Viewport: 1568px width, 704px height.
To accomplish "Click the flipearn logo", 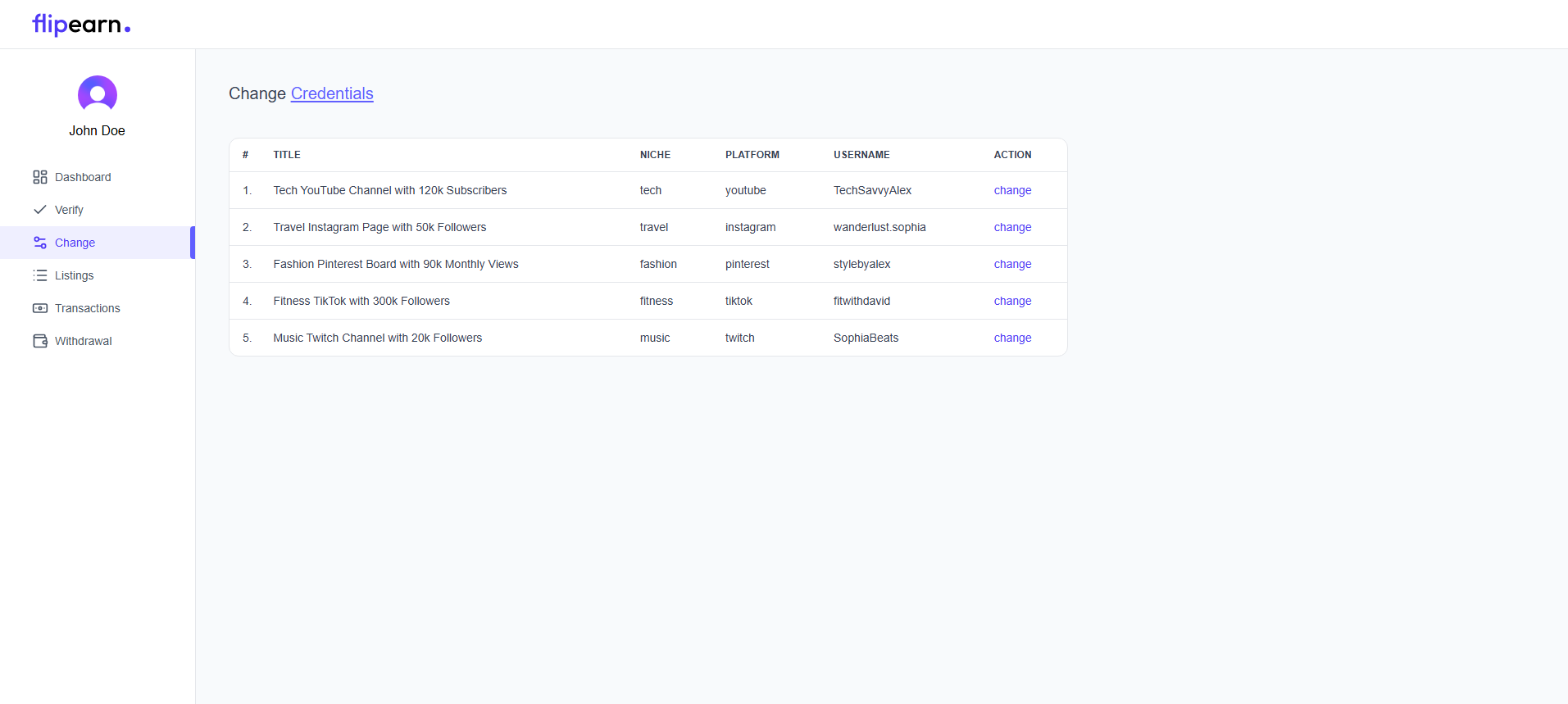I will [x=81, y=25].
